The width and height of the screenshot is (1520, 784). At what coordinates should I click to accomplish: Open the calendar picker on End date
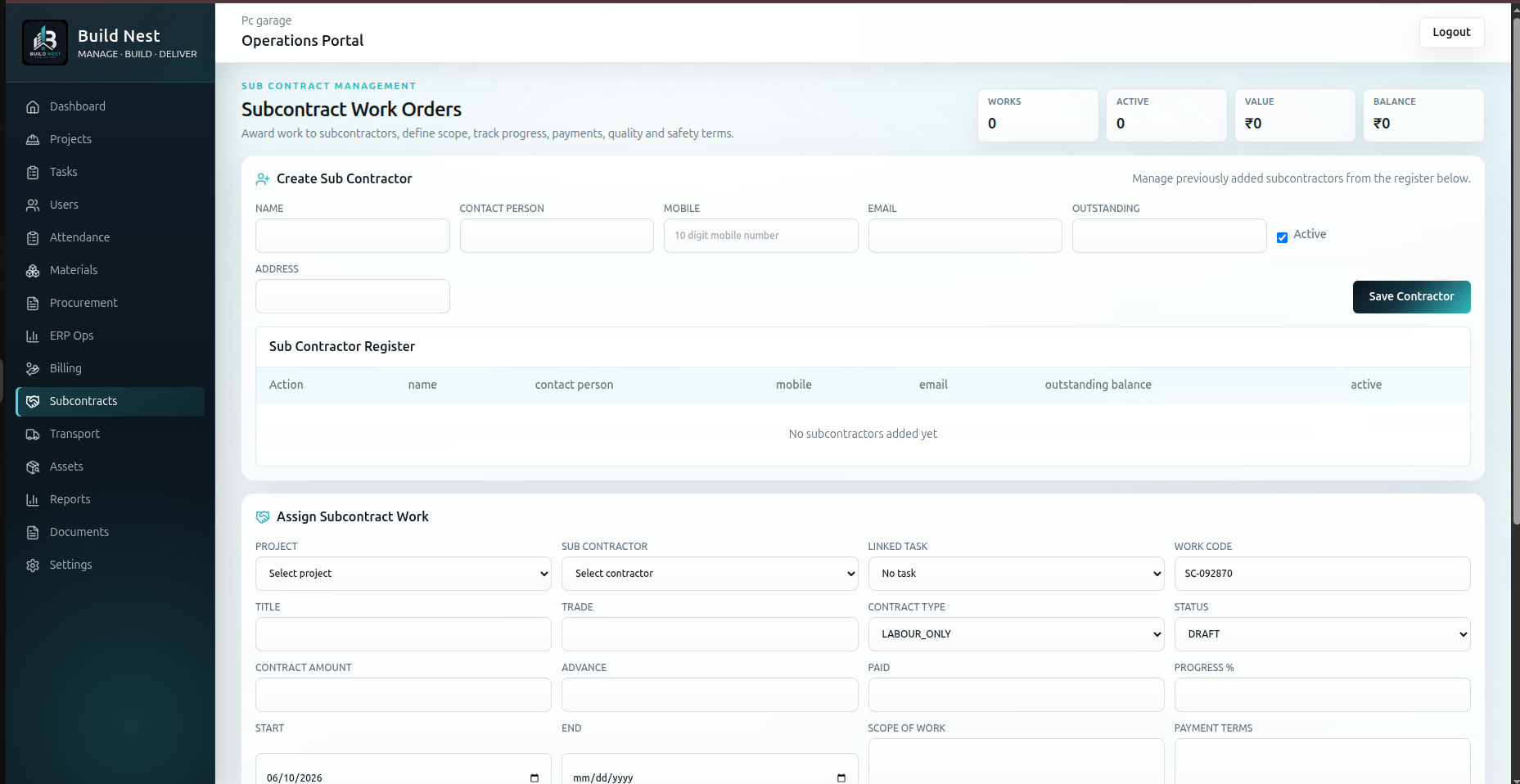841,777
